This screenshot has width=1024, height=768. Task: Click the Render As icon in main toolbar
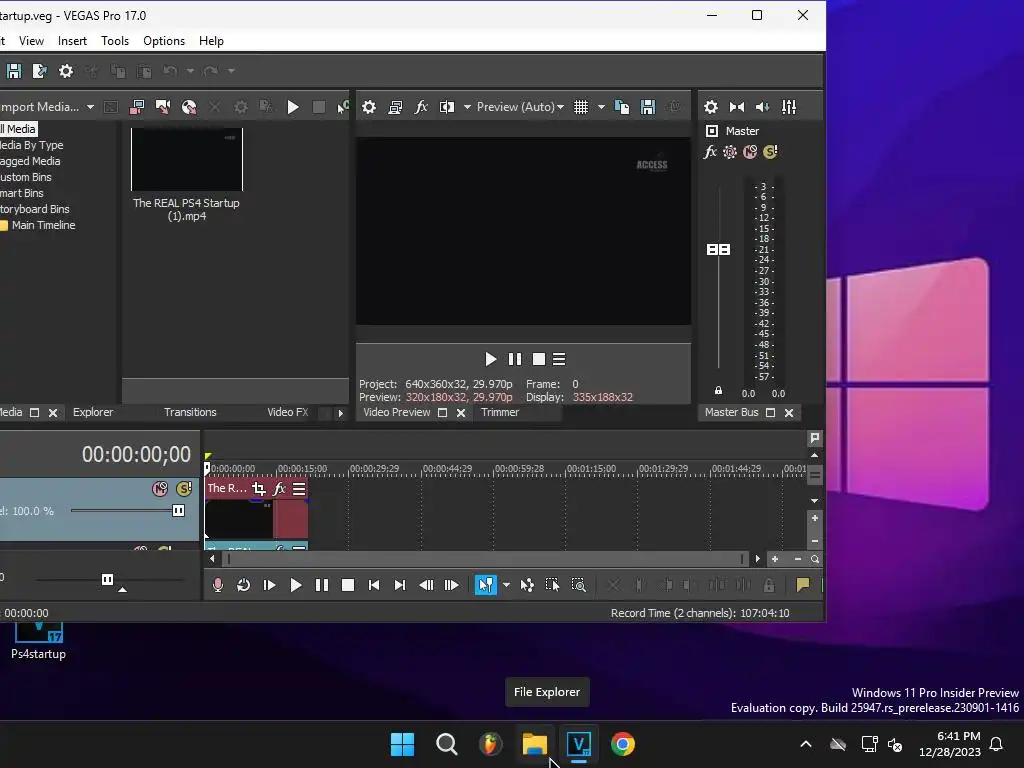pyautogui.click(x=40, y=71)
